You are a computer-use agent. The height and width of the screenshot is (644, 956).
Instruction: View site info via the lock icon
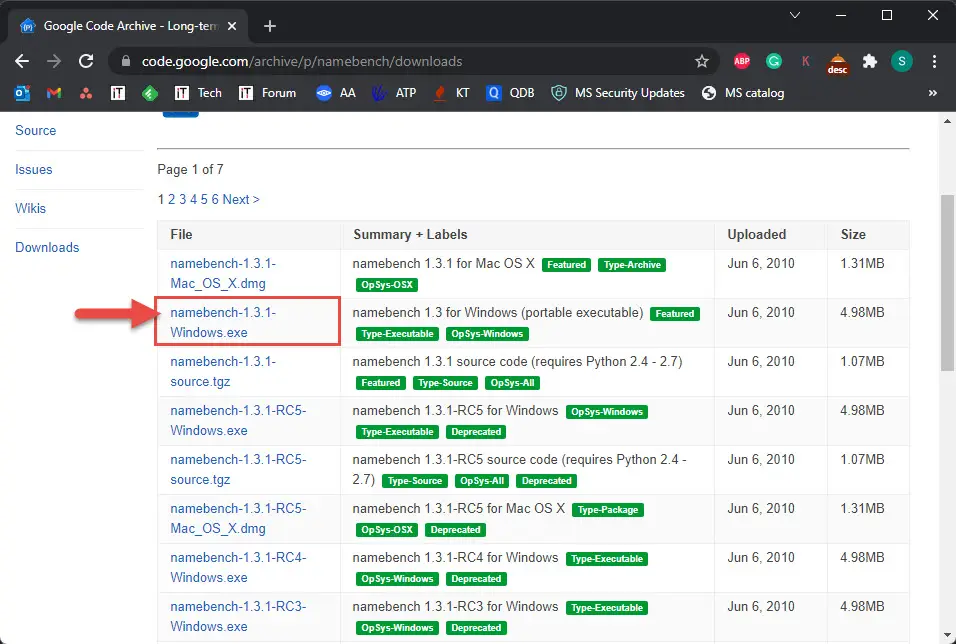click(x=126, y=61)
